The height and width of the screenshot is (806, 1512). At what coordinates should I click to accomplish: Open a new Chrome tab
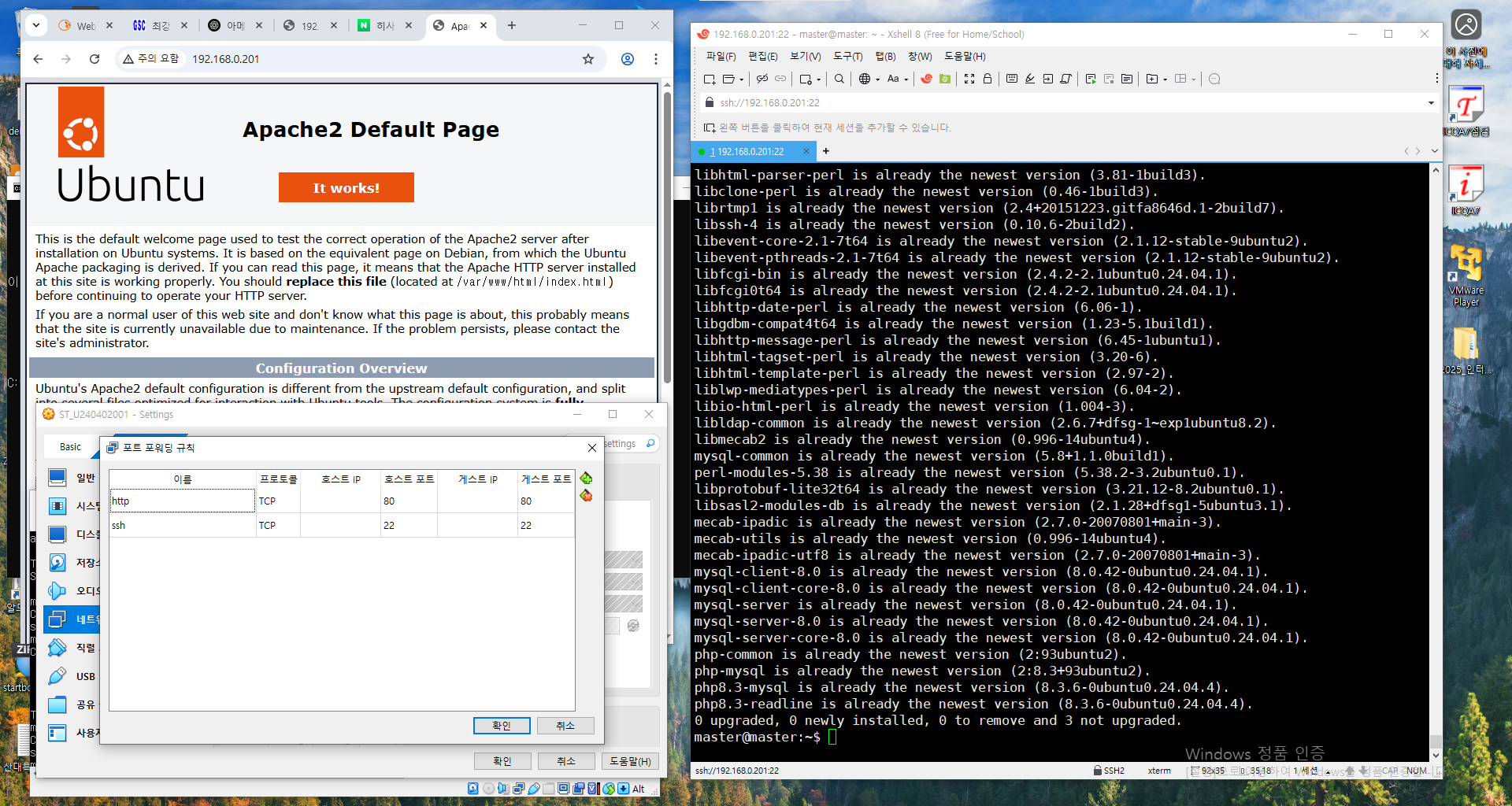[512, 25]
